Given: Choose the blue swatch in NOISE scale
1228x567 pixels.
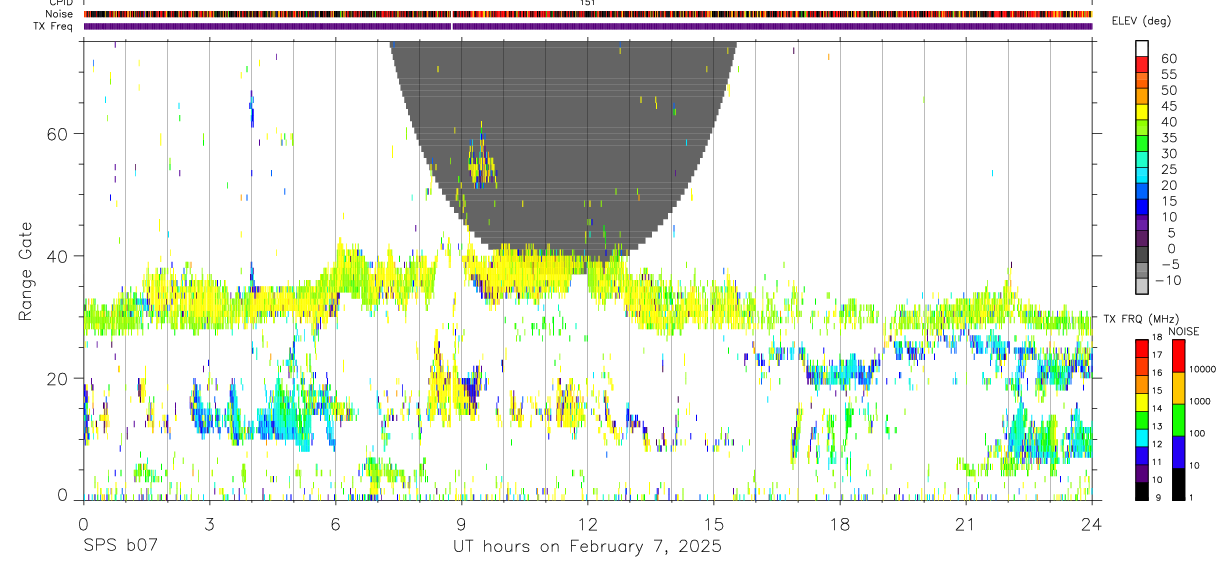Looking at the screenshot, I should (x=1178, y=451).
